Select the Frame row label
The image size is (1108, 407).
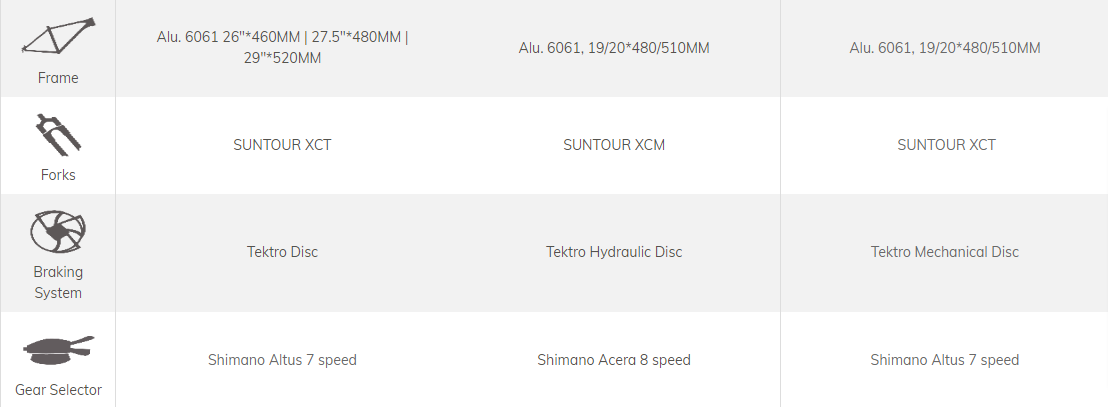pos(58,78)
